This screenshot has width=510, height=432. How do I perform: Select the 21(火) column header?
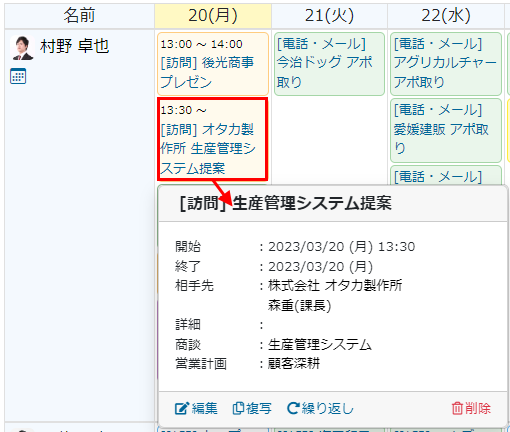(x=329, y=16)
